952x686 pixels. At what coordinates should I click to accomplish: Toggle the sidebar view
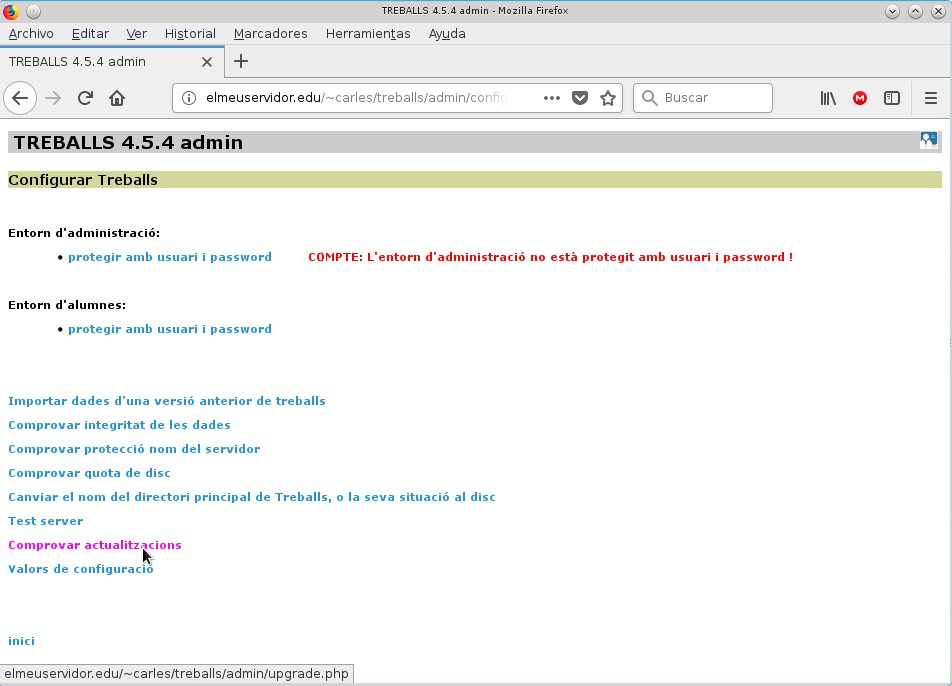[891, 98]
